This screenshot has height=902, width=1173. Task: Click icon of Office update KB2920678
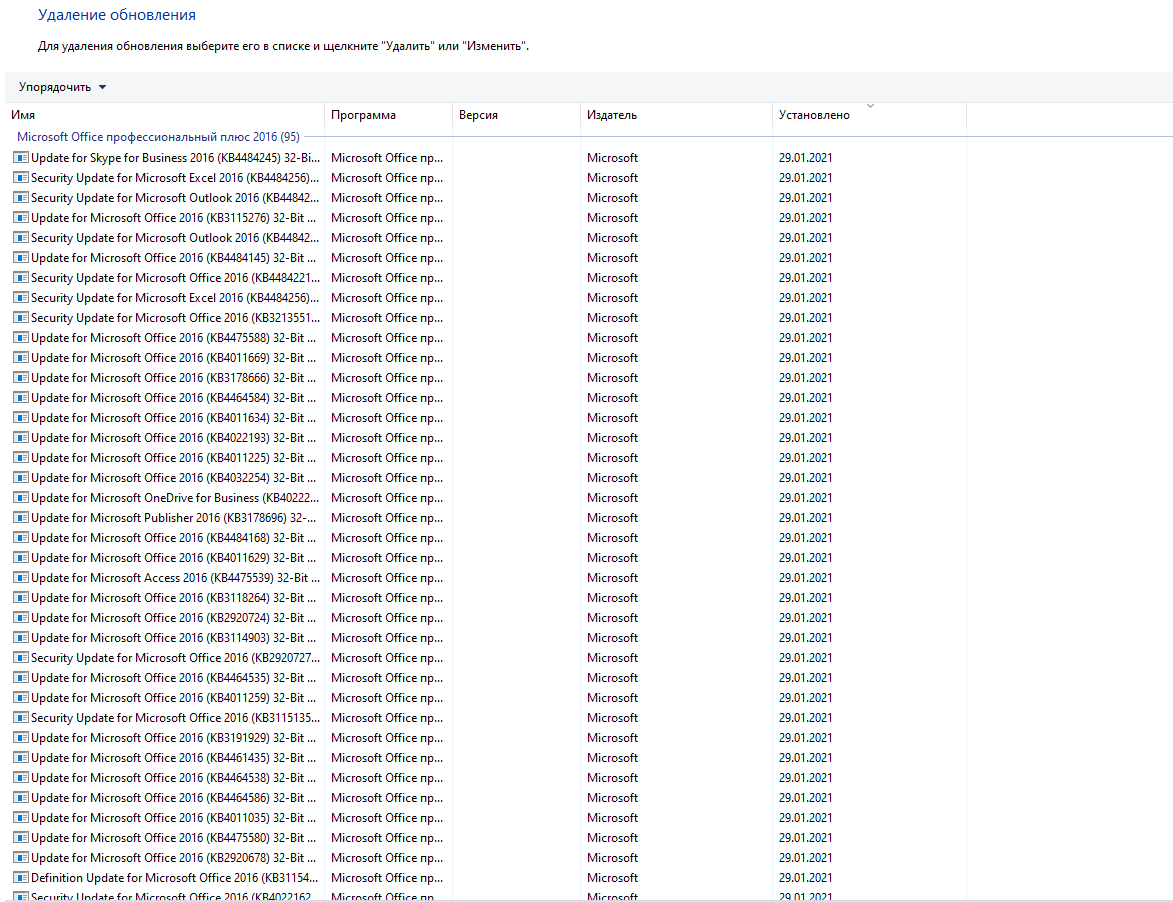click(x=21, y=858)
